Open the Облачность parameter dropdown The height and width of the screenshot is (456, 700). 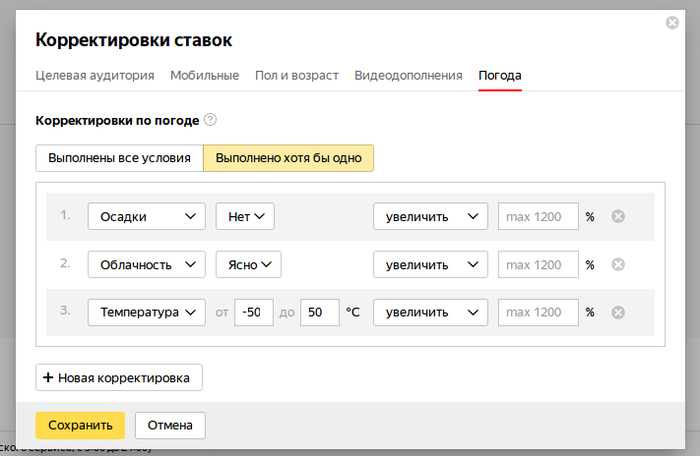coord(146,265)
